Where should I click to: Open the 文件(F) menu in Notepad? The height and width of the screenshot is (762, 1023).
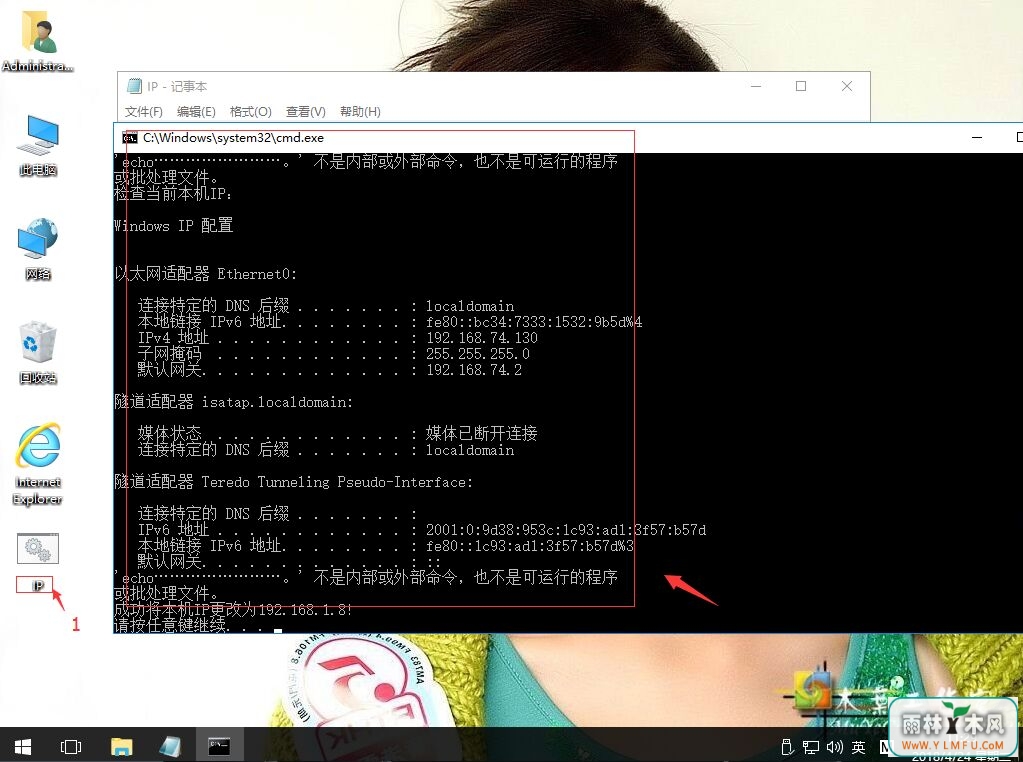tap(144, 112)
